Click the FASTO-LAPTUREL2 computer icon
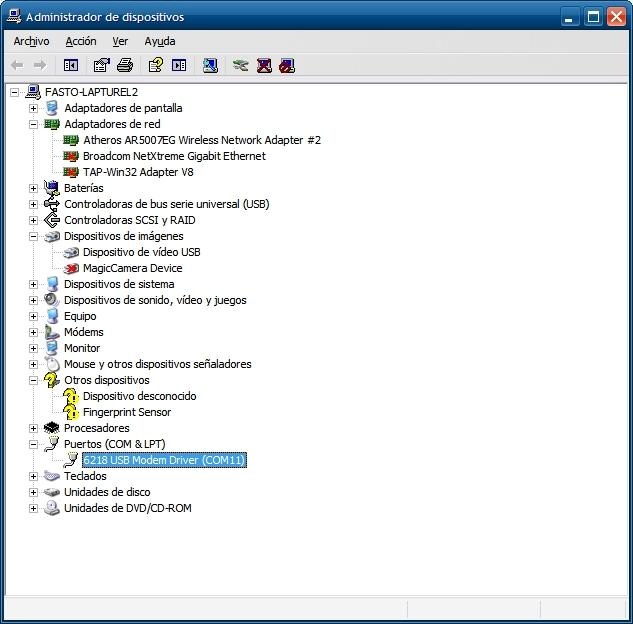Screen dimensions: 633x624 (33, 92)
